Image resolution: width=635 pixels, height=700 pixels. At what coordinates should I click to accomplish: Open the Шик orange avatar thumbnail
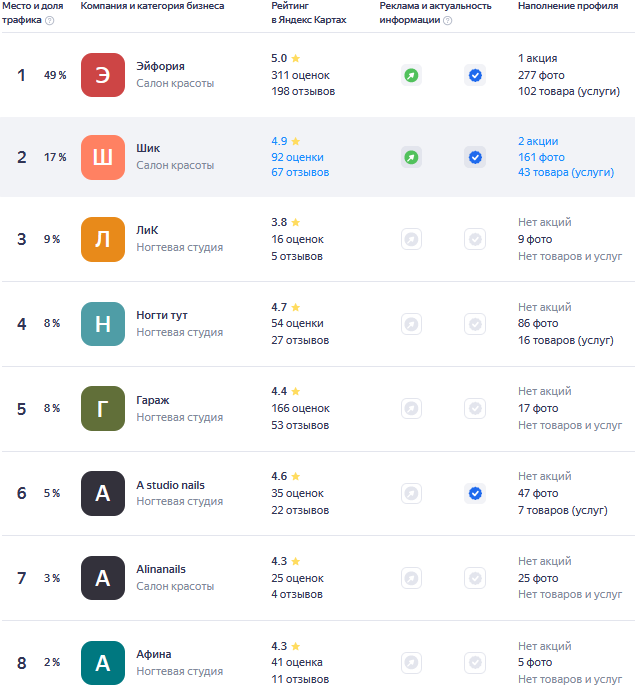[103, 157]
